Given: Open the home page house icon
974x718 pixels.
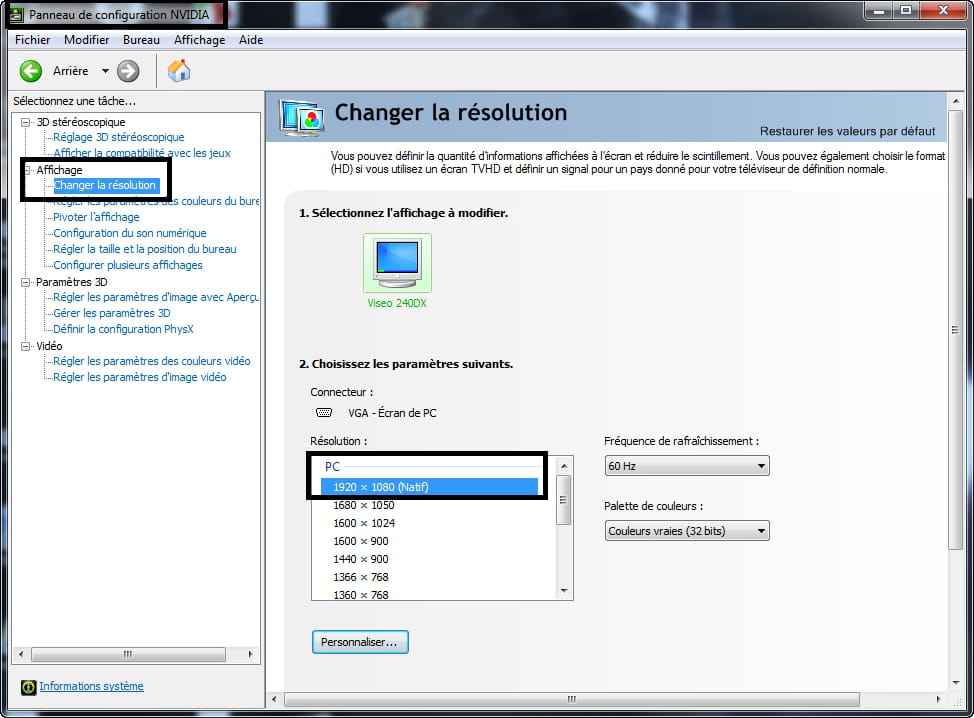Looking at the screenshot, I should coord(179,71).
